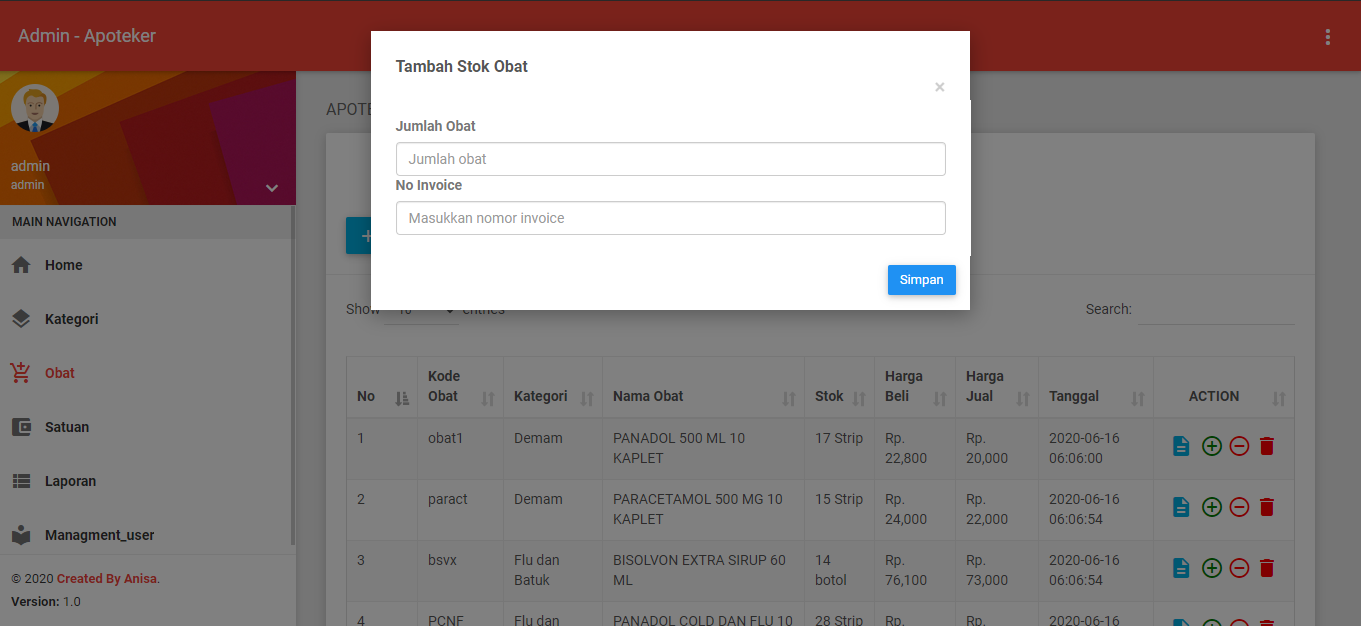
Task: Click the Laporan list icon
Action: (21, 481)
